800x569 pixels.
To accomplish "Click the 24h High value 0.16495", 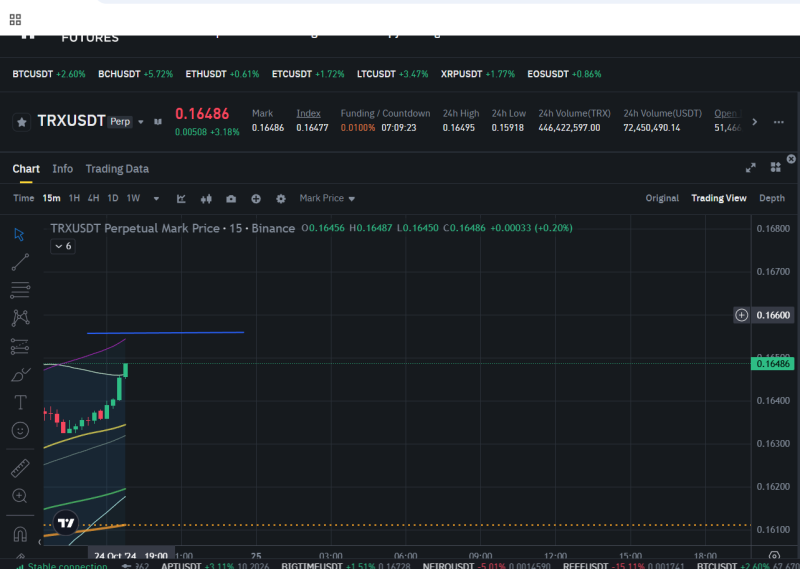I will point(459,128).
